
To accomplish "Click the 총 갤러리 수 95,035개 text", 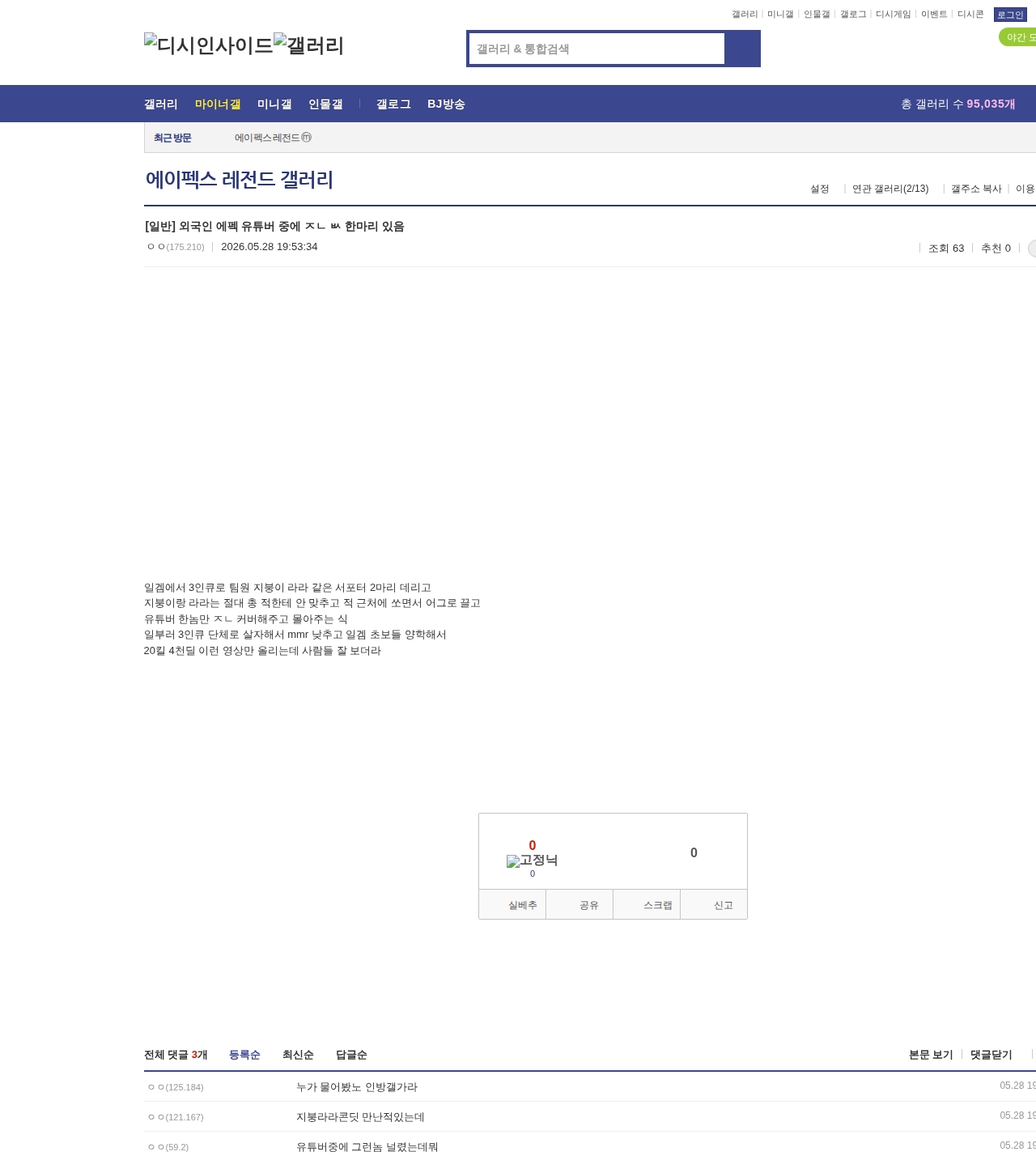I will 958,104.
